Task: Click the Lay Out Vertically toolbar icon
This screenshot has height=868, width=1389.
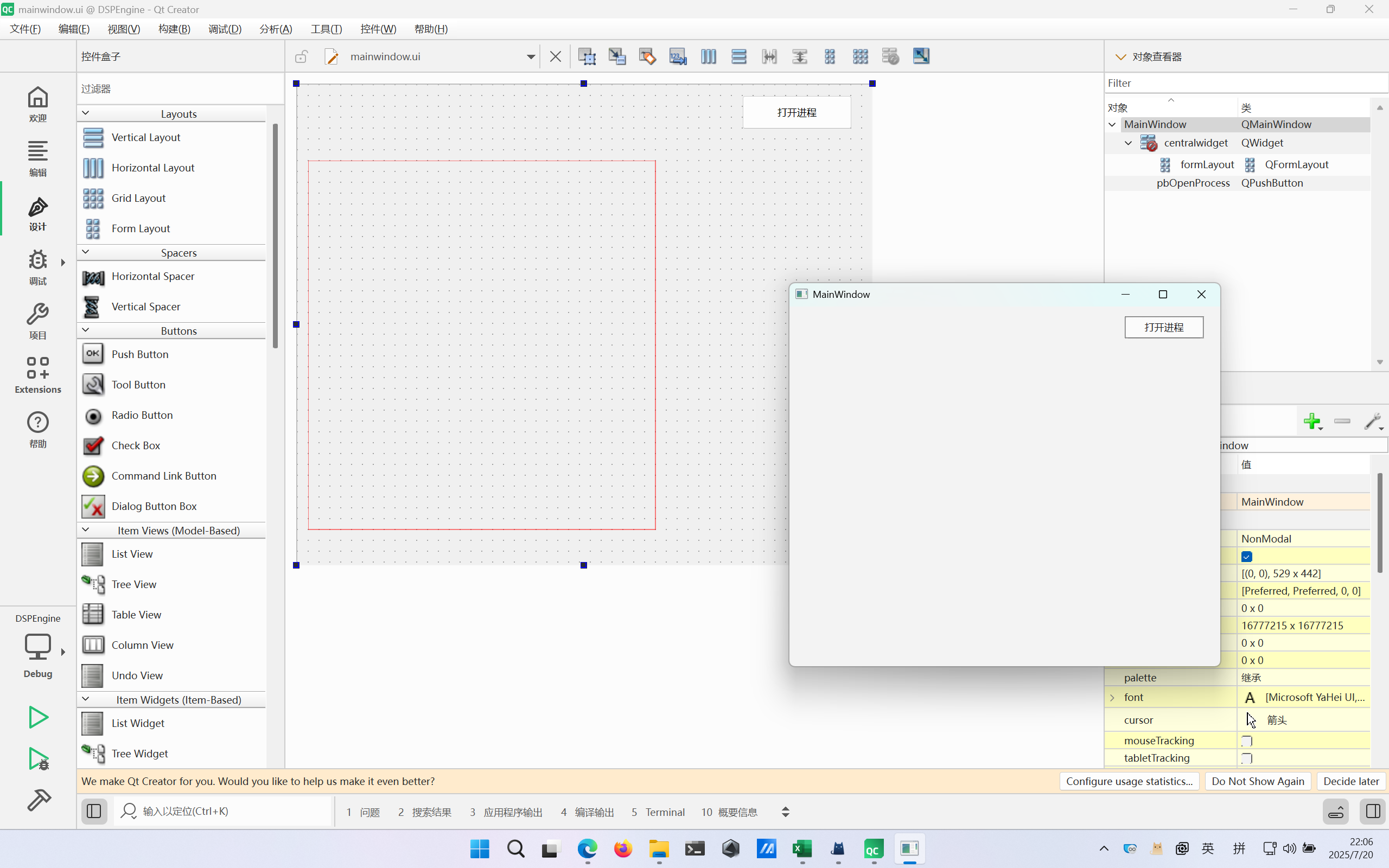Action: tap(738, 56)
